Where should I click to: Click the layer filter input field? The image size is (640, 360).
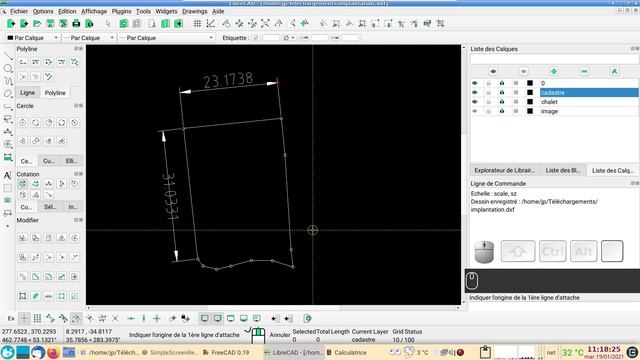click(554, 59)
